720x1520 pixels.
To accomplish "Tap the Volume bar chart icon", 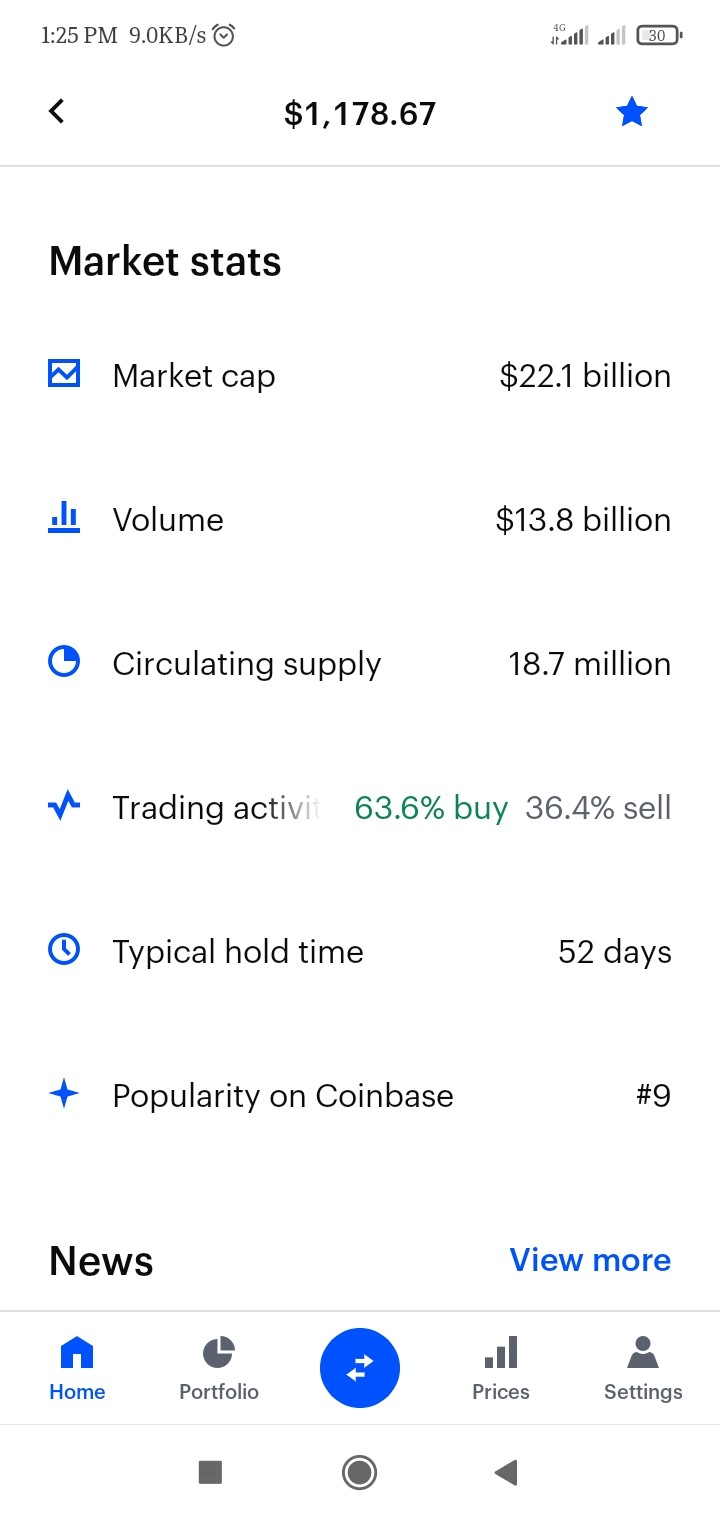I will point(64,518).
